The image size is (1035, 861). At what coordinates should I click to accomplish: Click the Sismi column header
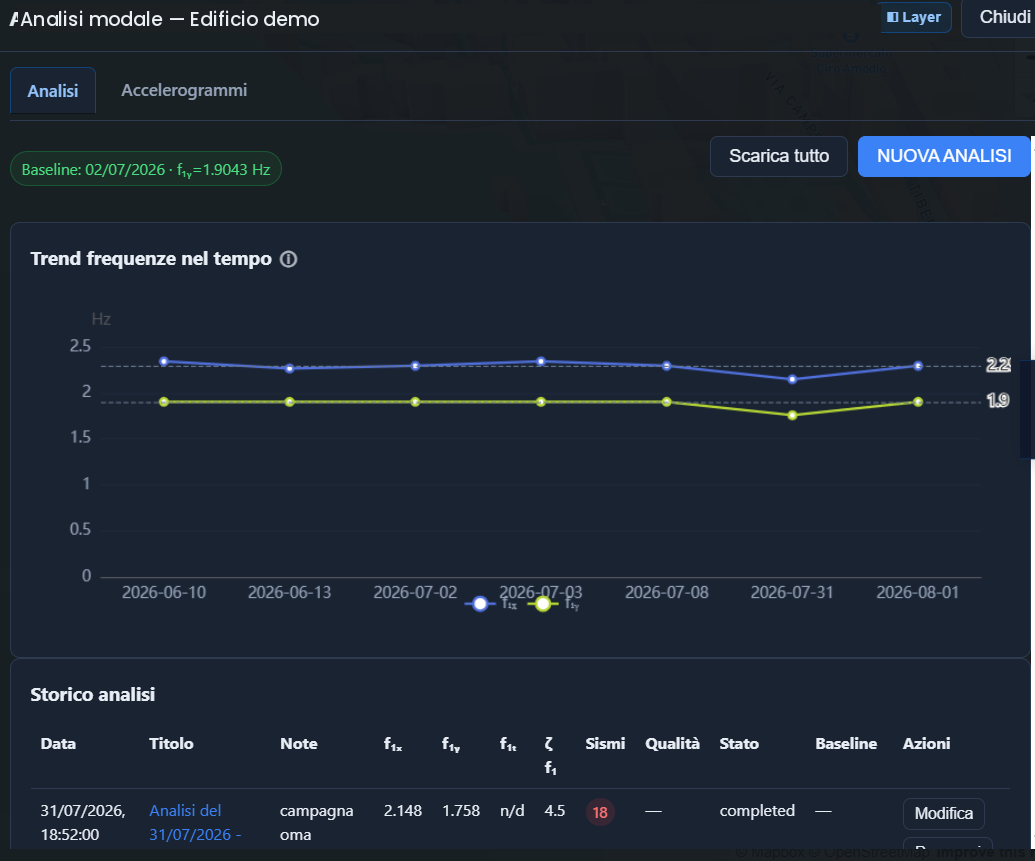pyautogui.click(x=605, y=743)
